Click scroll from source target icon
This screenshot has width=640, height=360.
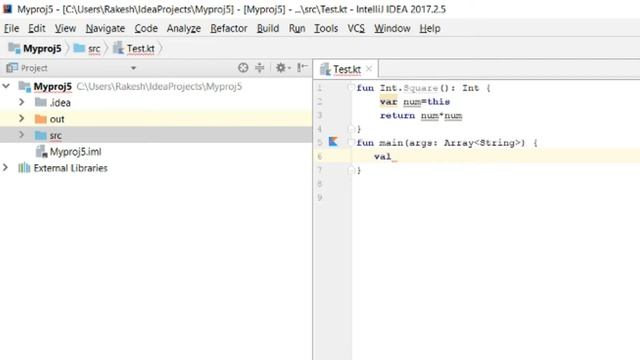pyautogui.click(x=243, y=68)
